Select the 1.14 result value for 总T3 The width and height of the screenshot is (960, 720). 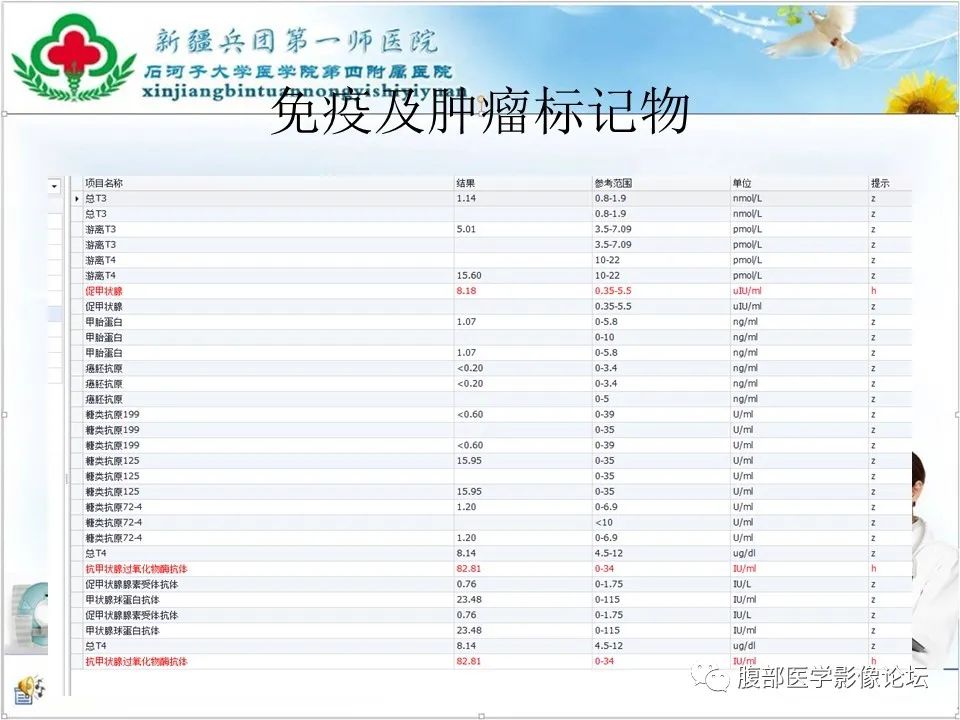pos(466,198)
